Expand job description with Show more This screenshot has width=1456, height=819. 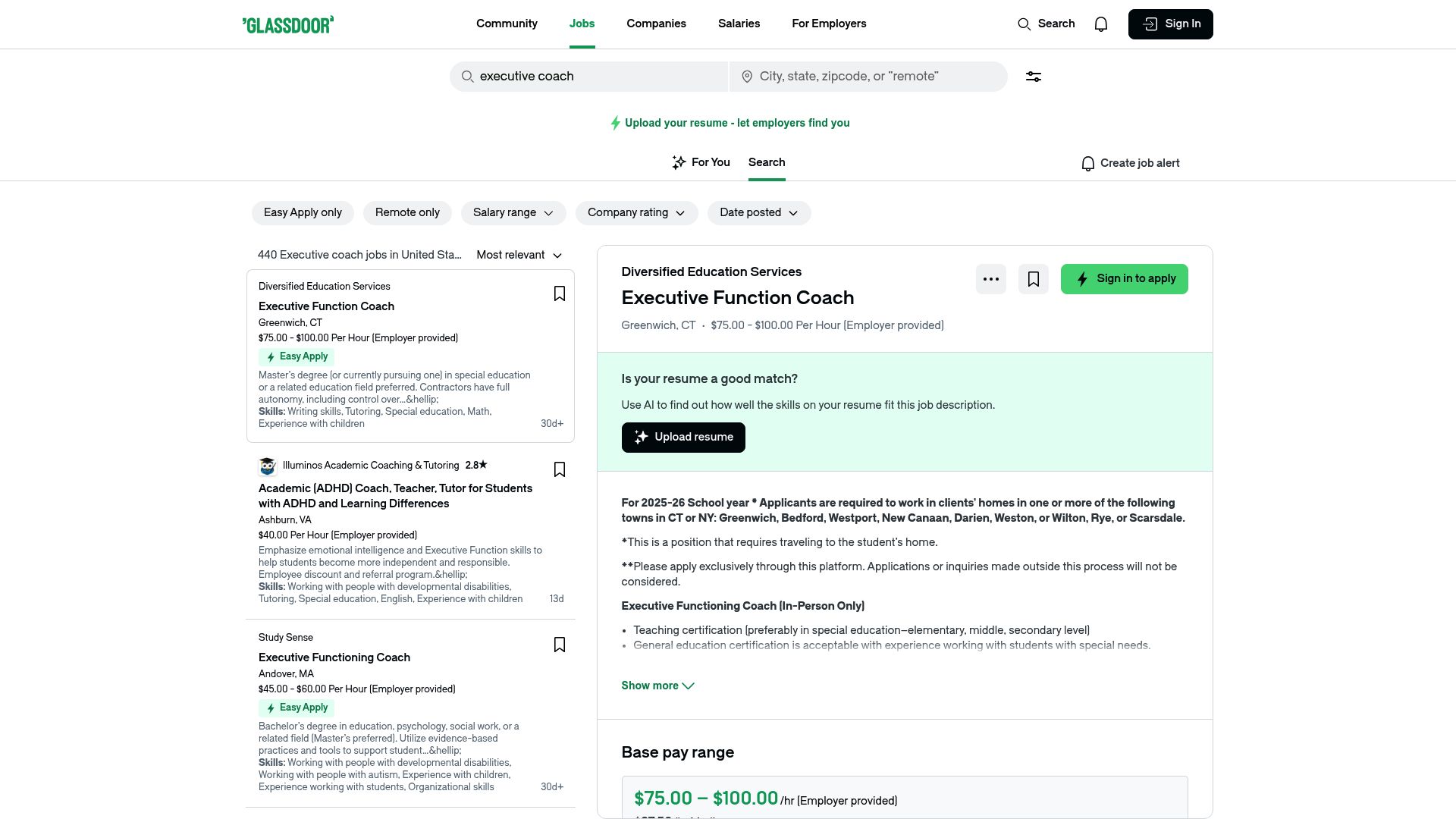click(657, 686)
